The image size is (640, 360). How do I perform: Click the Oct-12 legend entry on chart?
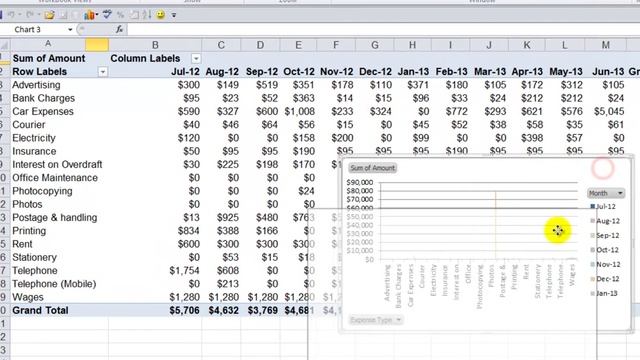coord(605,250)
